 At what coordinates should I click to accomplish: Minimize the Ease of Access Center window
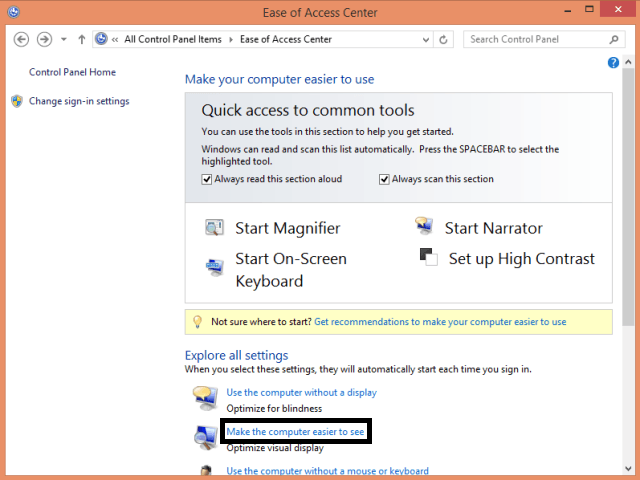tap(568, 11)
